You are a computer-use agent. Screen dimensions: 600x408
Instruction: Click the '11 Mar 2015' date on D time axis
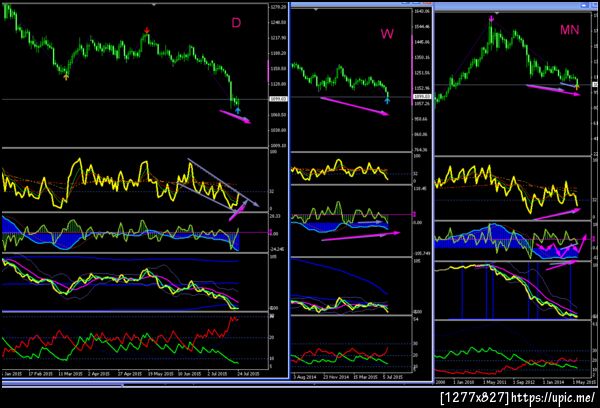pyautogui.click(x=70, y=374)
